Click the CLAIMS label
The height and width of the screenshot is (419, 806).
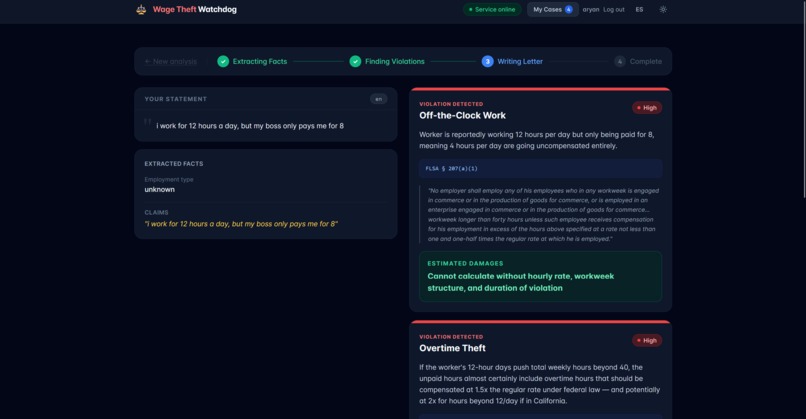click(x=156, y=212)
